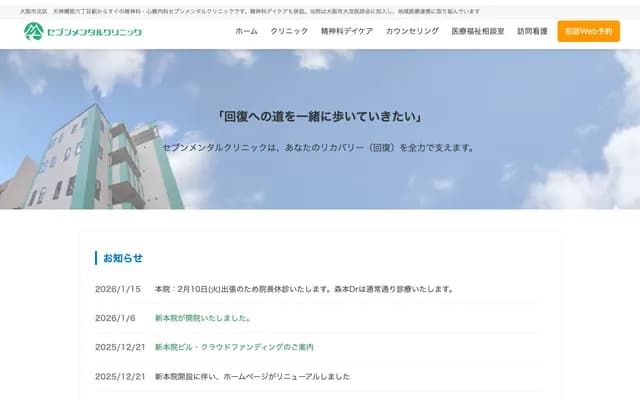Click the 2月10日 院長休診 news entry text
The width and height of the screenshot is (640, 400).
click(304, 289)
